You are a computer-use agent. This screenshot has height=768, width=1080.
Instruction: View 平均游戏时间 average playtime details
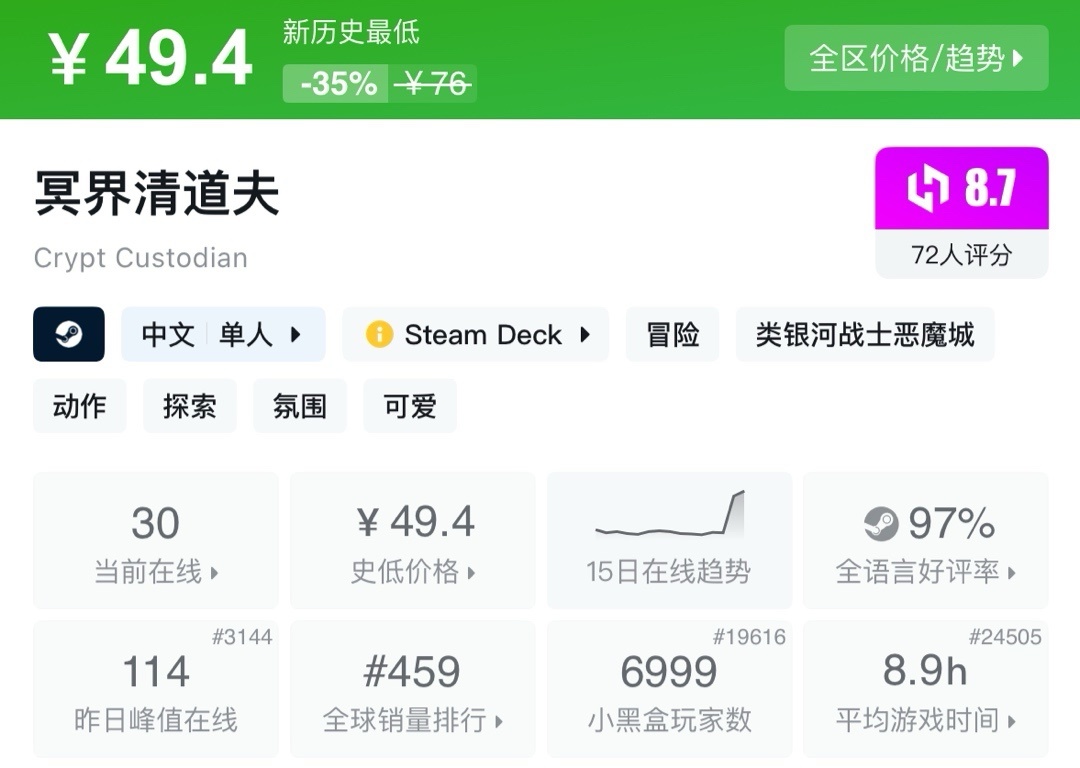pyautogui.click(x=925, y=689)
